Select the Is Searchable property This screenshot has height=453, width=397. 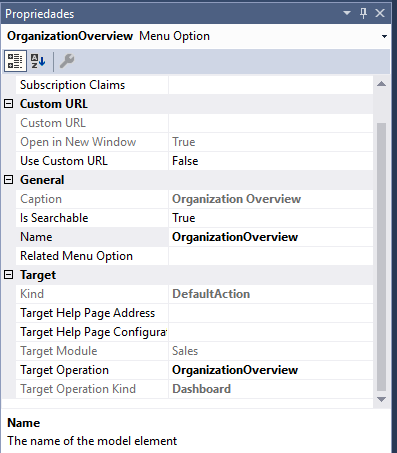coord(92,218)
